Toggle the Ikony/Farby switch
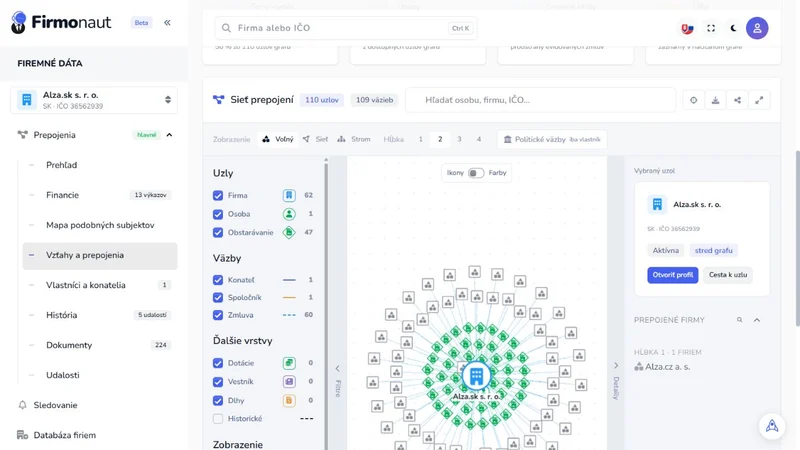 (x=476, y=173)
